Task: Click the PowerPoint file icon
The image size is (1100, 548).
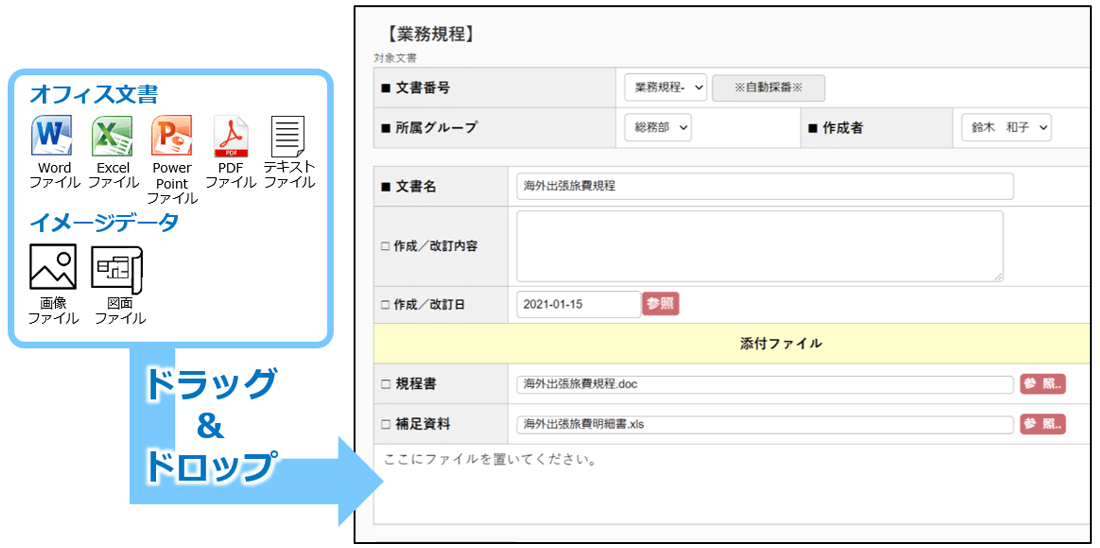Action: (x=171, y=136)
